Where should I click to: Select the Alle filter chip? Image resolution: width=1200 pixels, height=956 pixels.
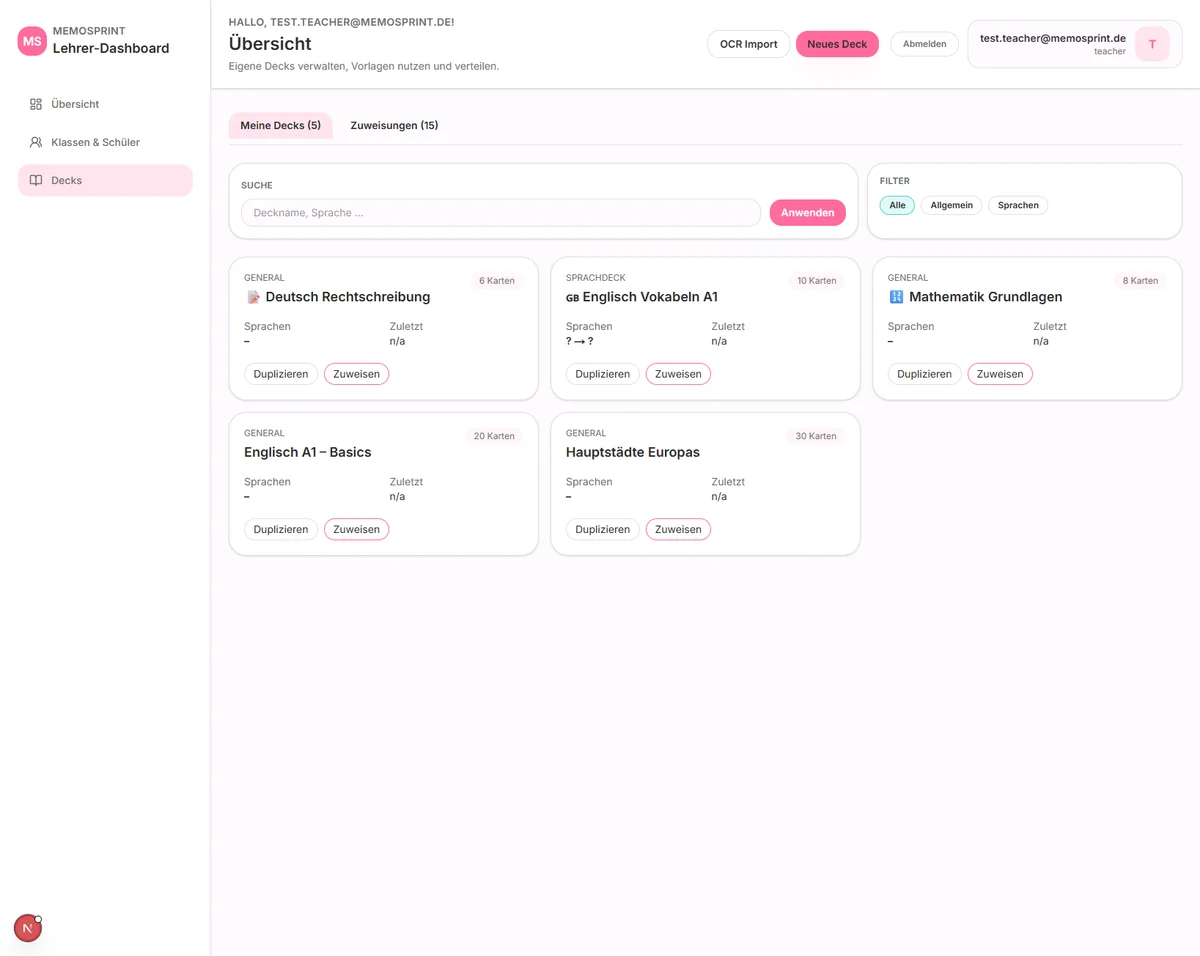[897, 205]
